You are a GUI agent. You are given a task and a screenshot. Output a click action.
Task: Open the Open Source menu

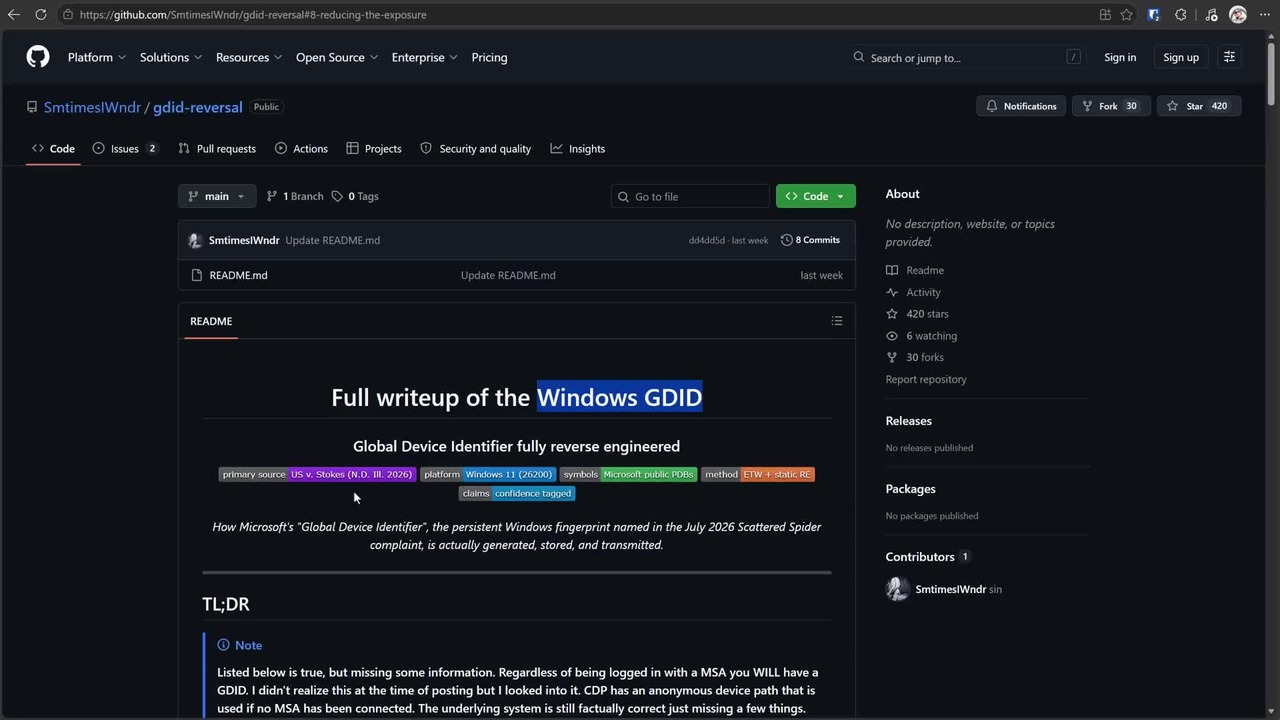(337, 57)
